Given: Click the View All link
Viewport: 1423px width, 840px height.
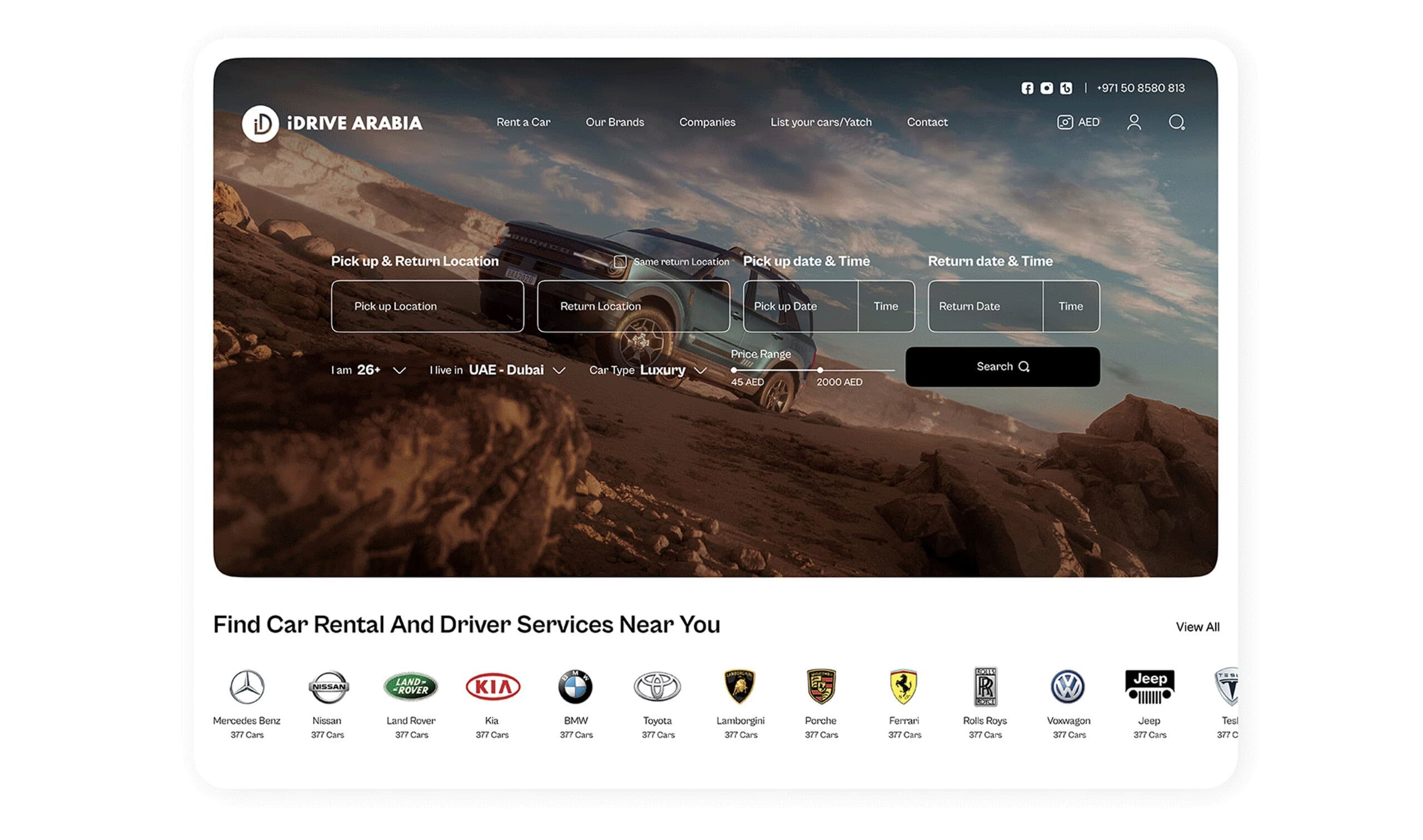Looking at the screenshot, I should [1197, 627].
